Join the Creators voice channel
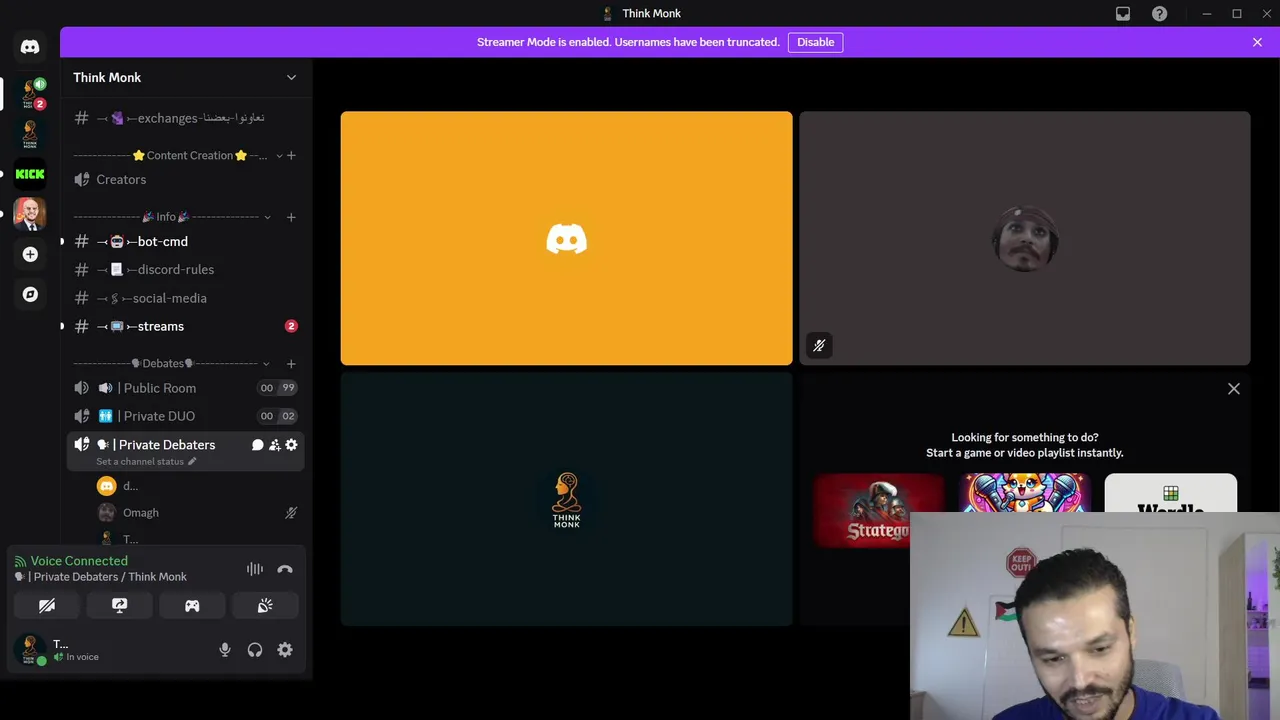 click(x=185, y=180)
